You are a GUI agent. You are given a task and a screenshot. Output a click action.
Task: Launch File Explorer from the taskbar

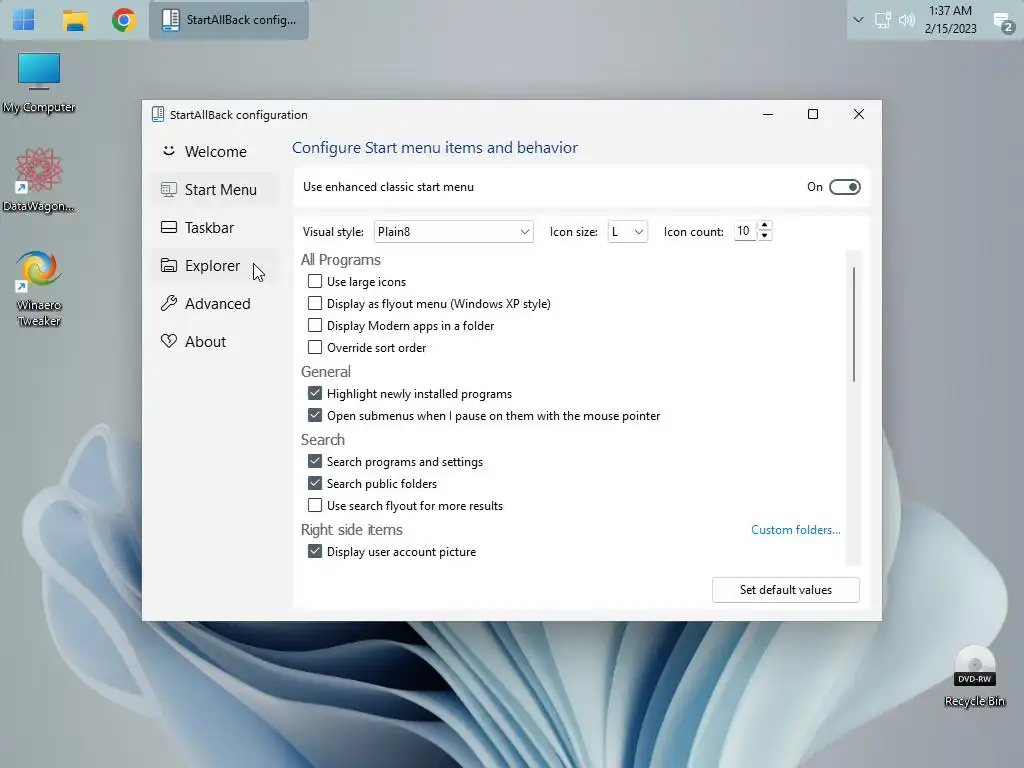(74, 20)
